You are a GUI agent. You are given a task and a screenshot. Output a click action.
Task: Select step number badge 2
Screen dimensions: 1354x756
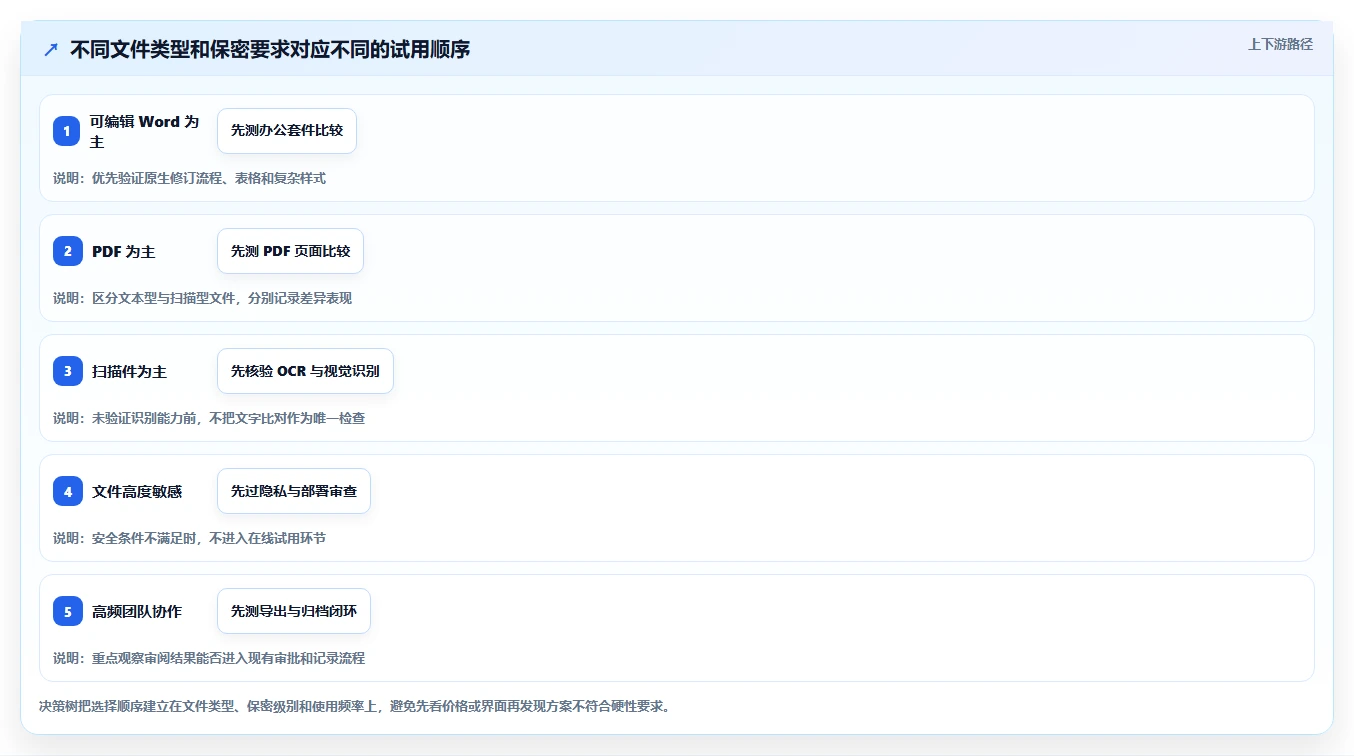coord(67,251)
